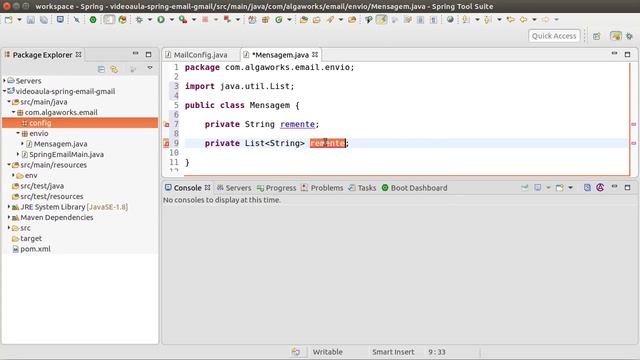Open the Debug dropdown arrow
Screen dimensions: 640x360
click(150, 20)
